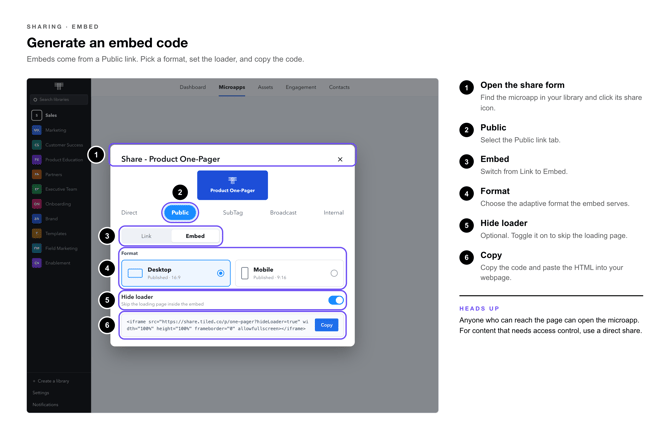670x430 pixels.
Task: Switch to the Microapps tab
Action: (232, 87)
